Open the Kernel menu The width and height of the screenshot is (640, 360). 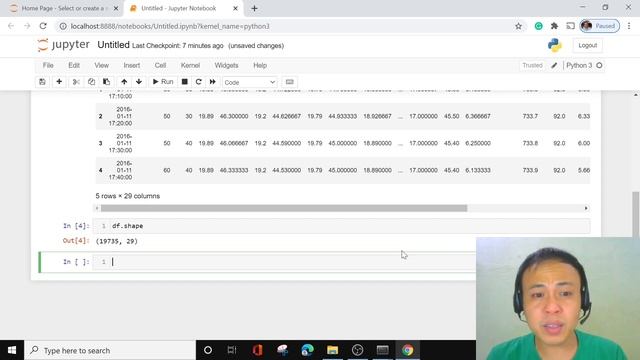point(190,65)
